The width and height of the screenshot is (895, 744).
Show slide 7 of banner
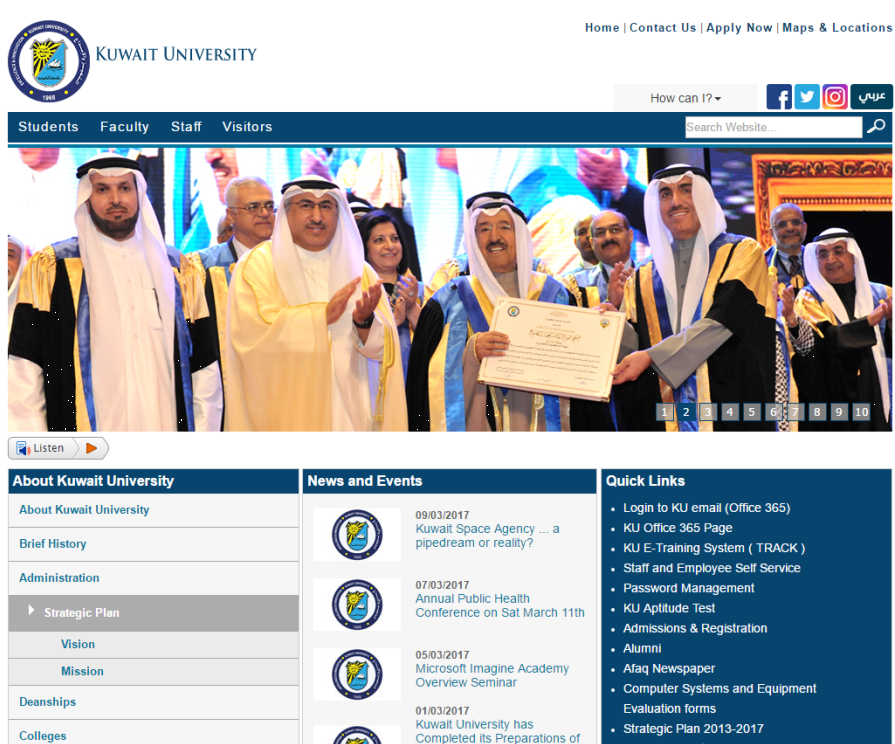click(x=795, y=412)
